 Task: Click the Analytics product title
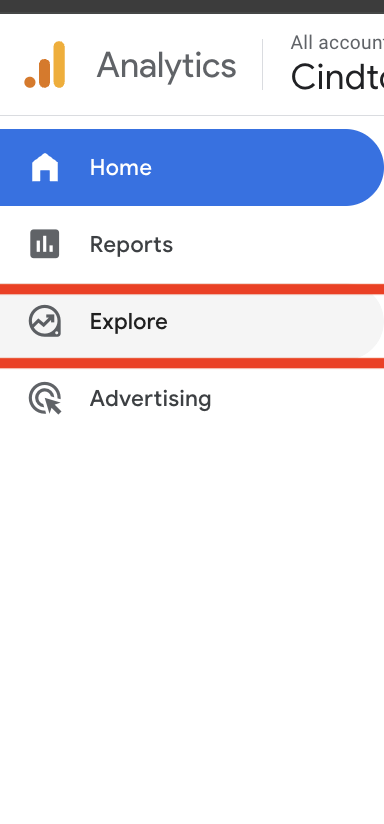[x=167, y=66]
